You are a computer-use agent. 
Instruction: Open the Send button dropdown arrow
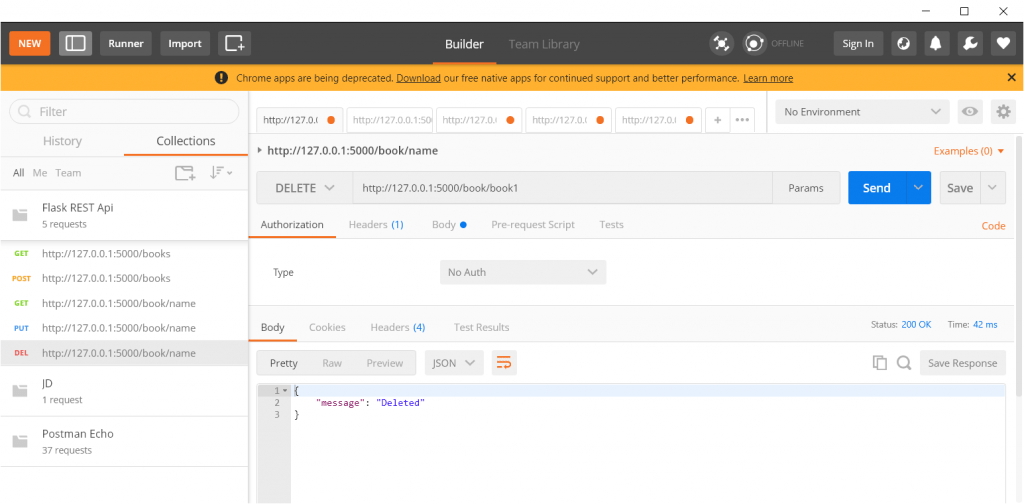918,188
